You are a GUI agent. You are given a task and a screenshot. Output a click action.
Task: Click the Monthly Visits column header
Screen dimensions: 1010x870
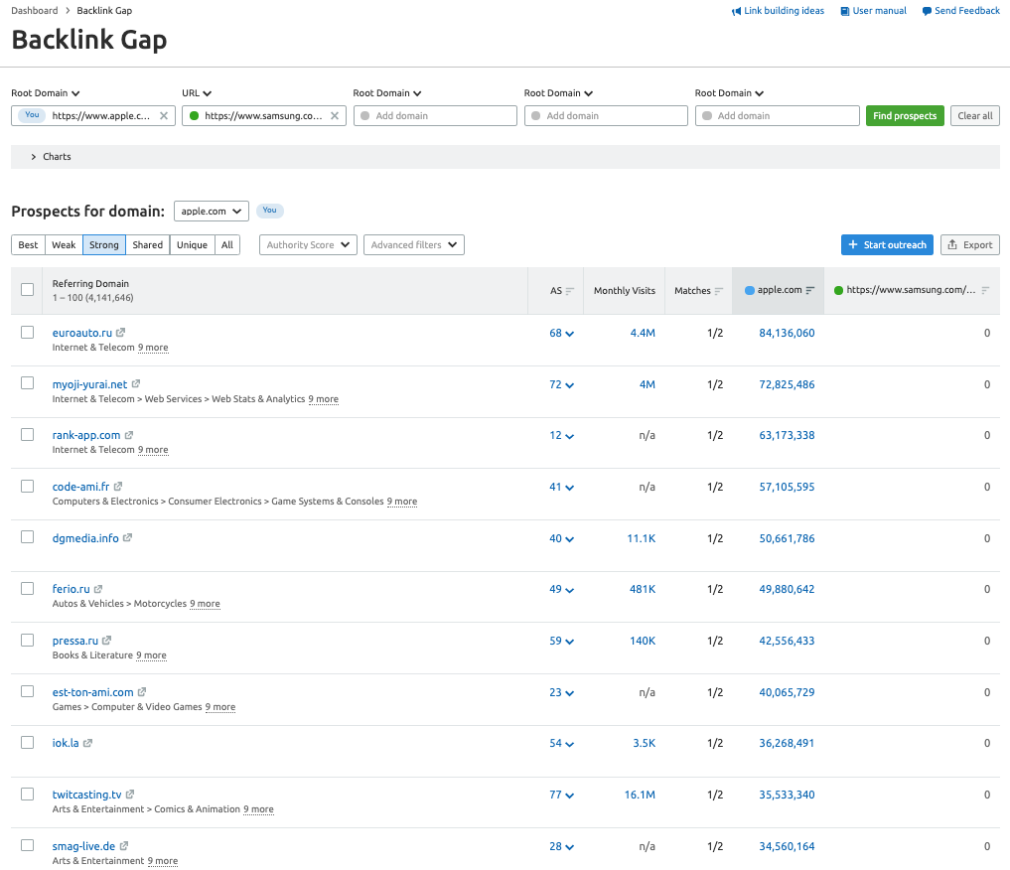click(x=624, y=290)
